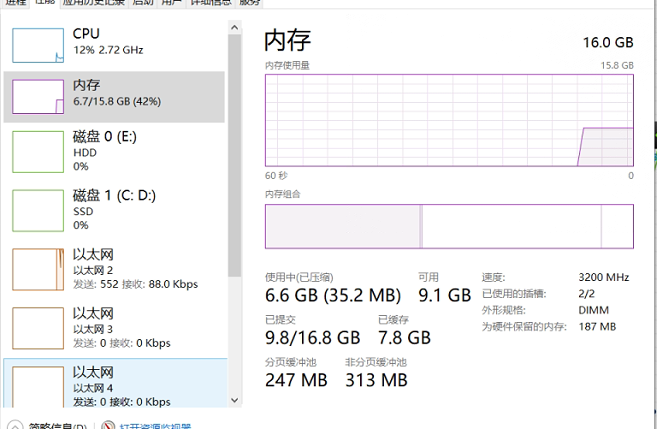The width and height of the screenshot is (657, 429).
Task: Click the 磁盘 0 (E:) graph thumbnail
Action: 37,150
